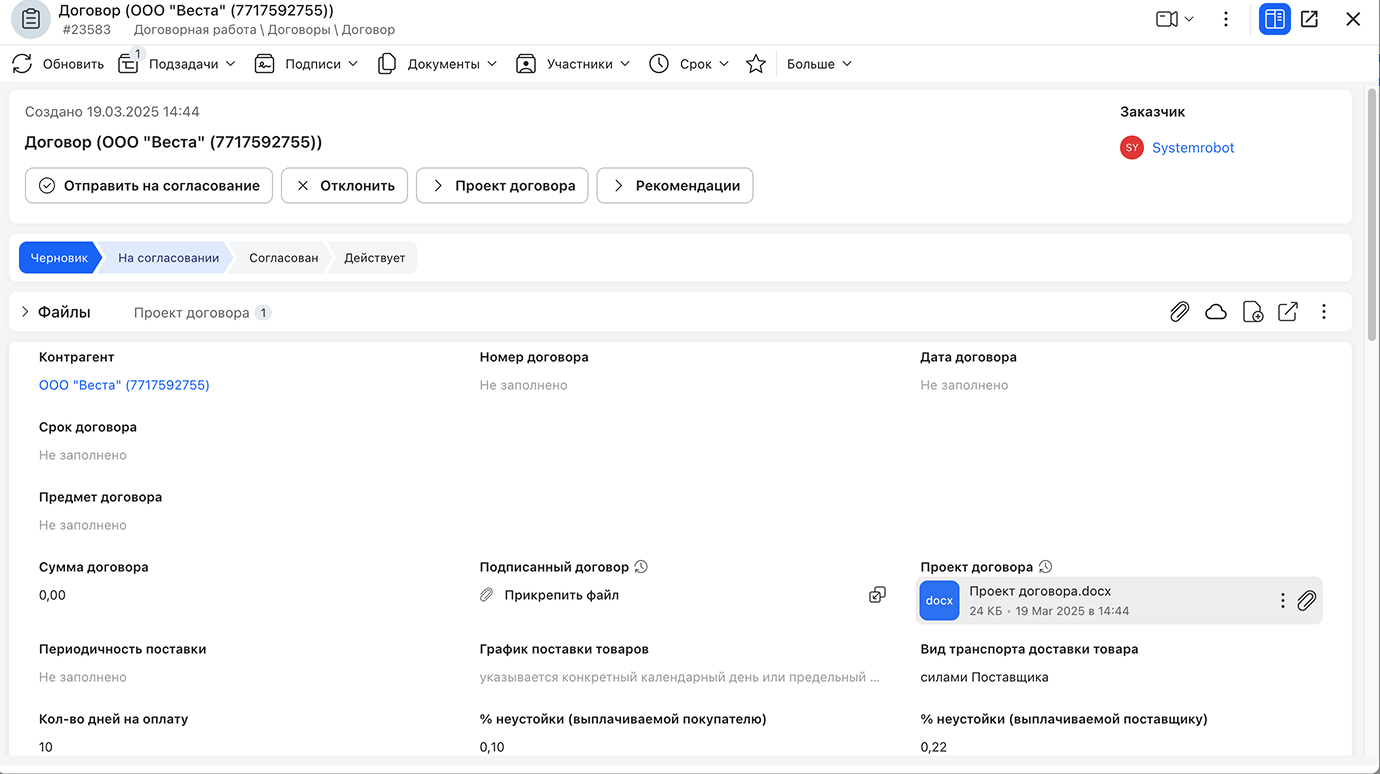Click Отправить на согласование button
This screenshot has width=1380, height=774.
point(148,185)
